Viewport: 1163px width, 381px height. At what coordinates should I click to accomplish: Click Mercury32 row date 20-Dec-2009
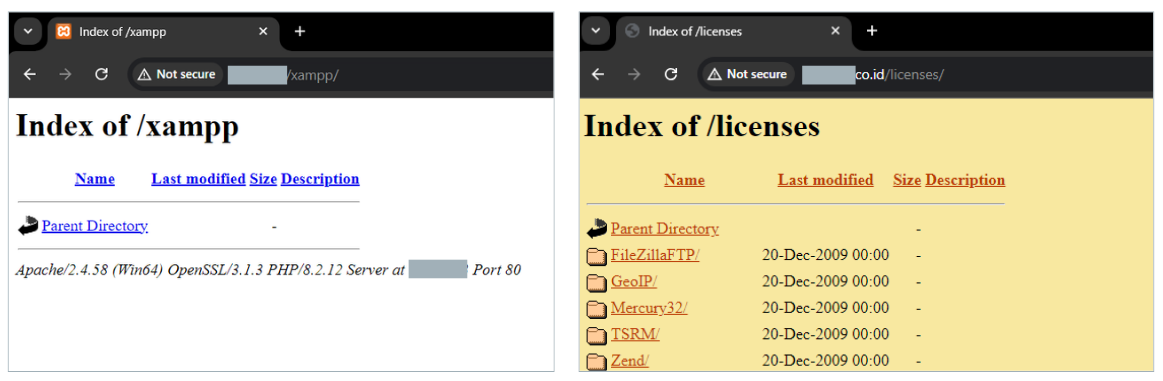click(x=826, y=308)
